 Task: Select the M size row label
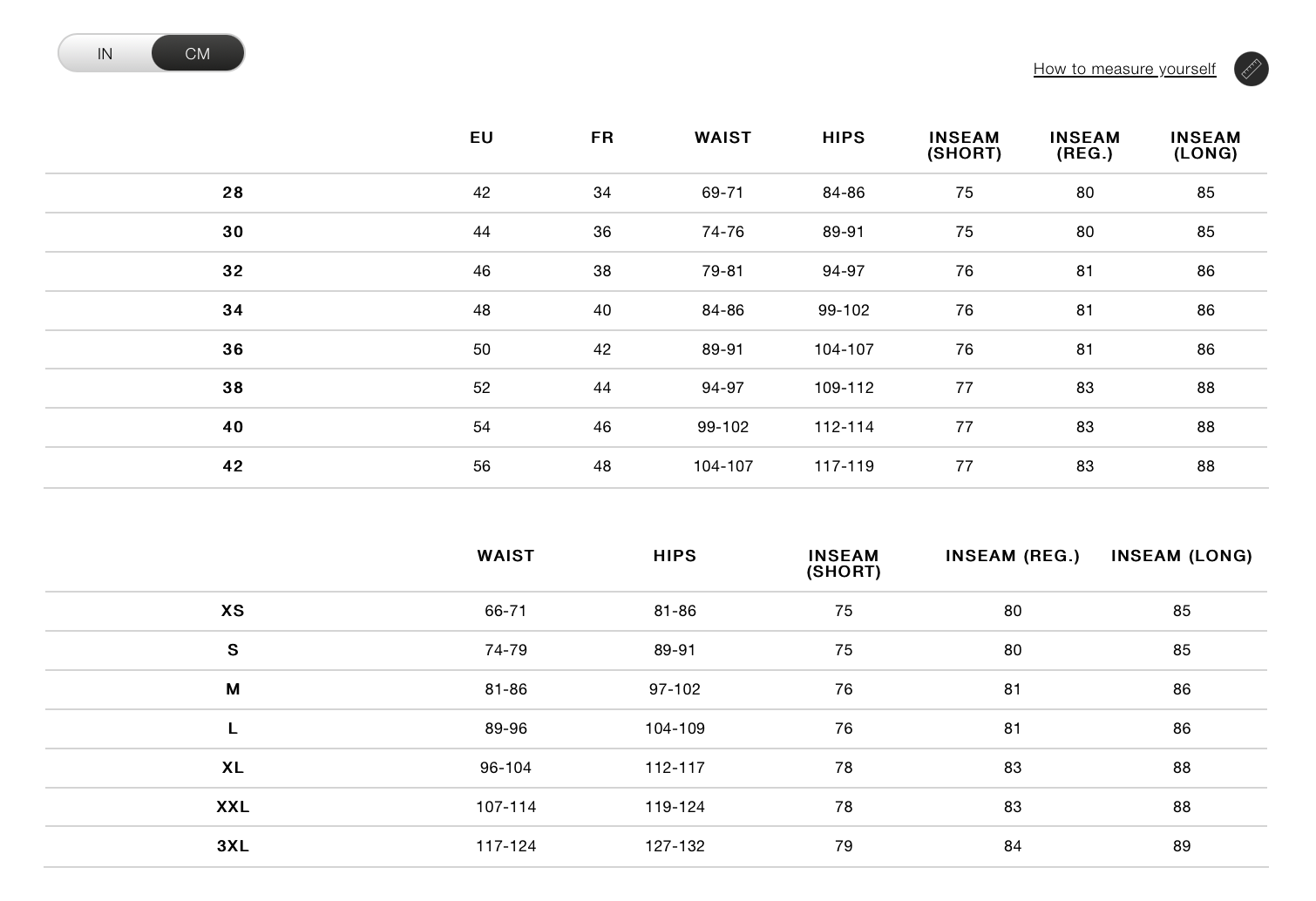pyautogui.click(x=233, y=689)
